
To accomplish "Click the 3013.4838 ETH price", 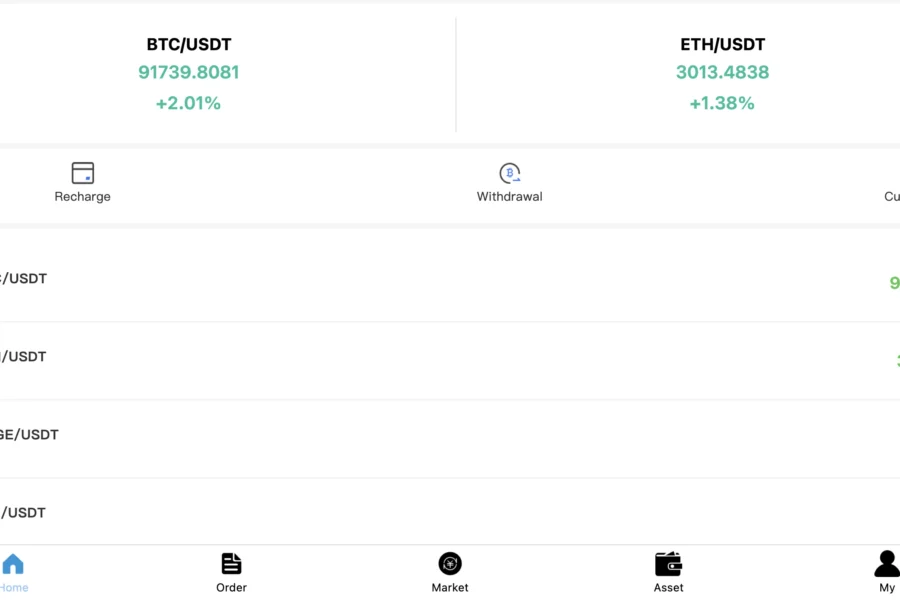I will tap(723, 72).
